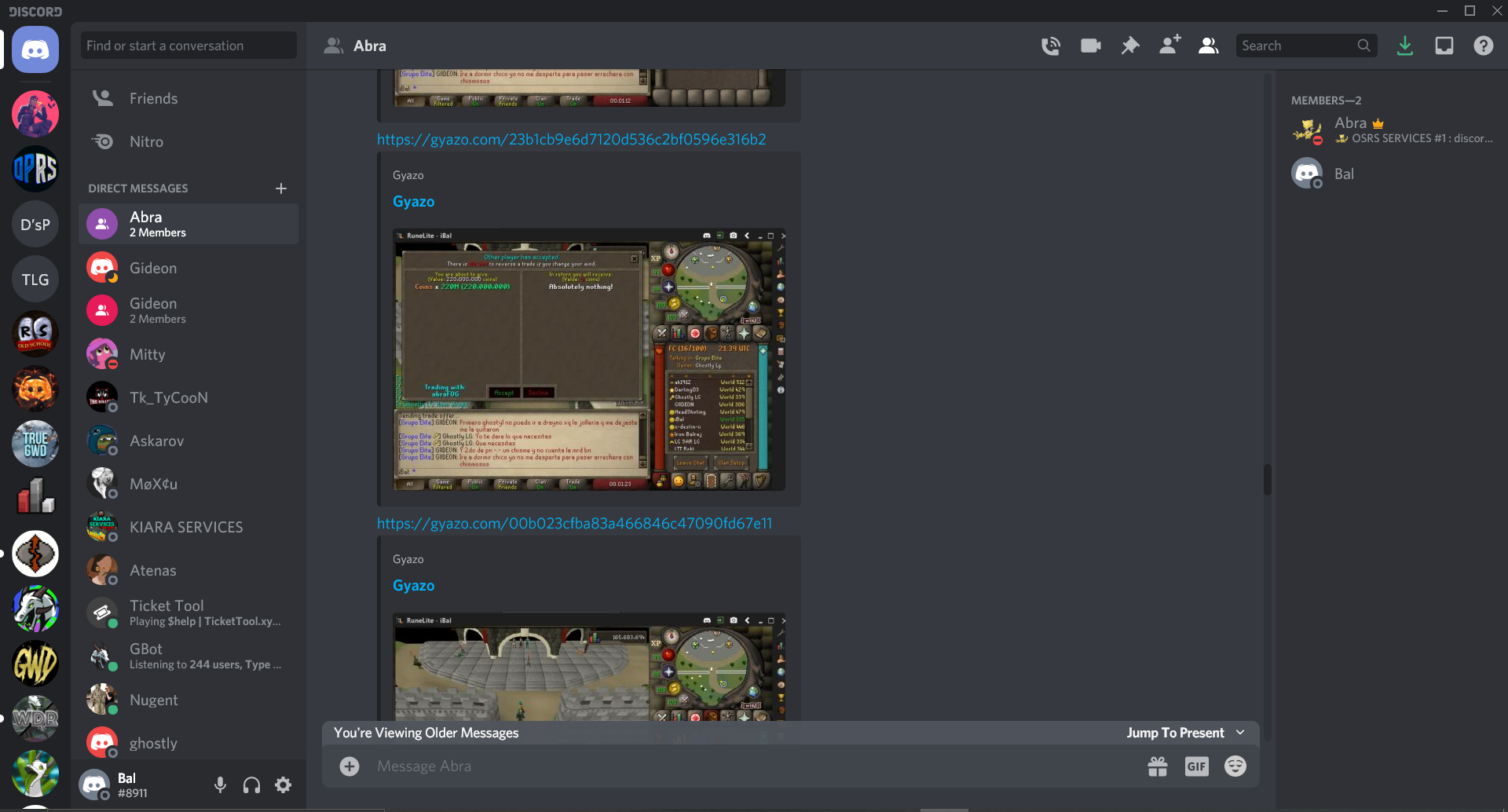The width and height of the screenshot is (1508, 812).
Task: Open the emoji picker
Action: 1235,766
